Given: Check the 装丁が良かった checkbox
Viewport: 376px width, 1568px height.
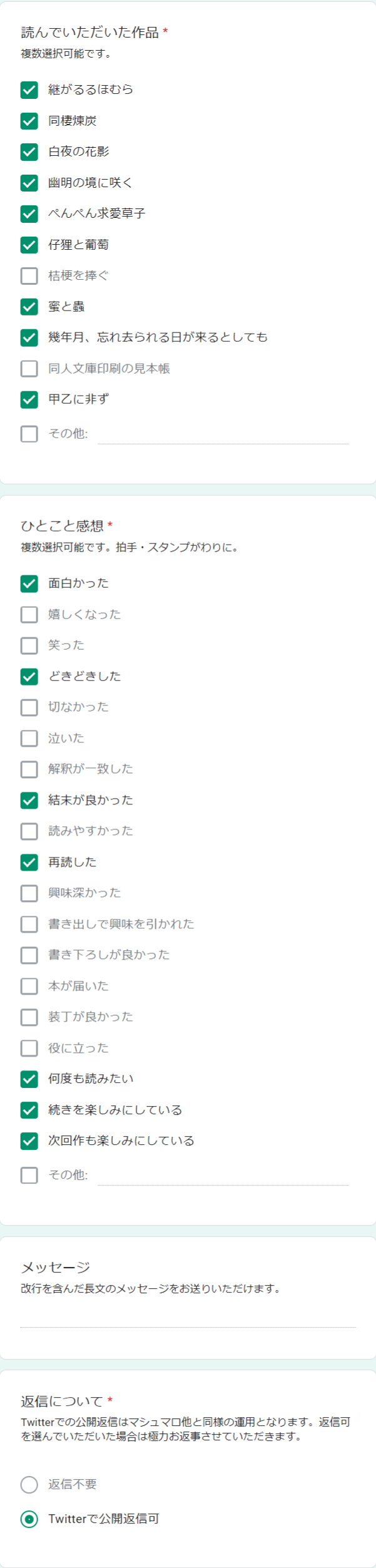Looking at the screenshot, I should coord(29,1017).
